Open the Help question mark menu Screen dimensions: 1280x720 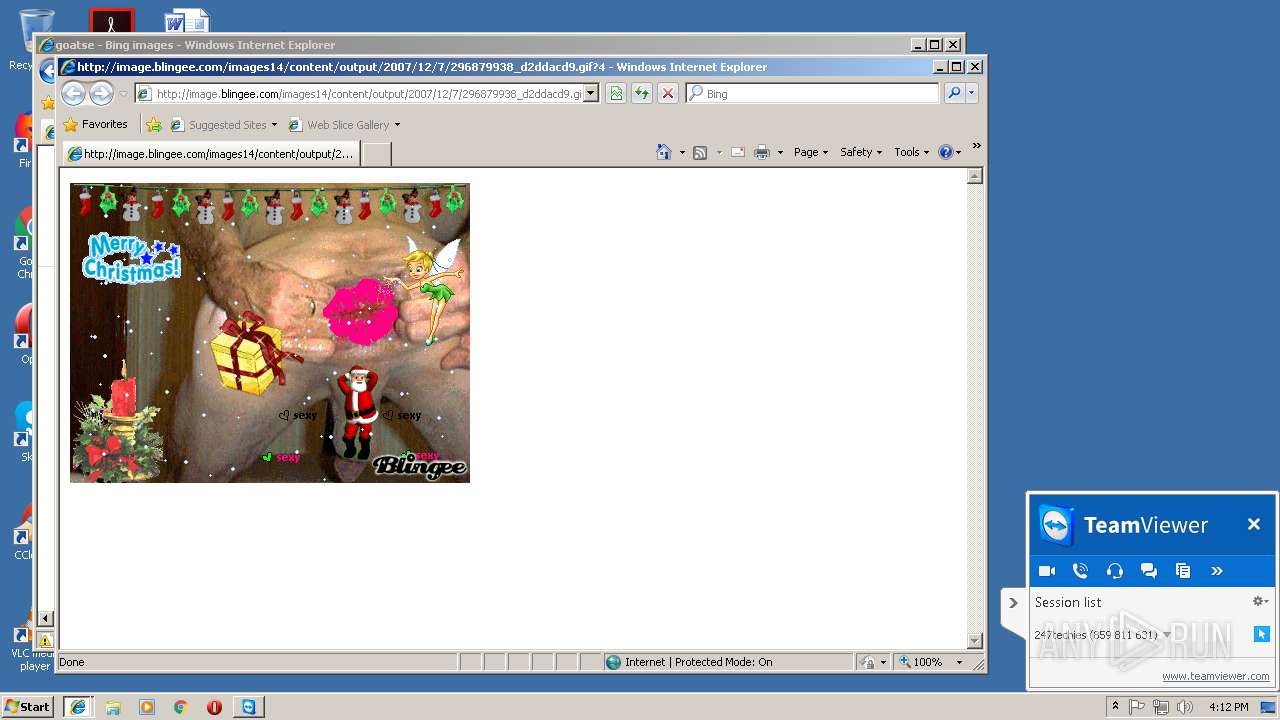point(949,152)
